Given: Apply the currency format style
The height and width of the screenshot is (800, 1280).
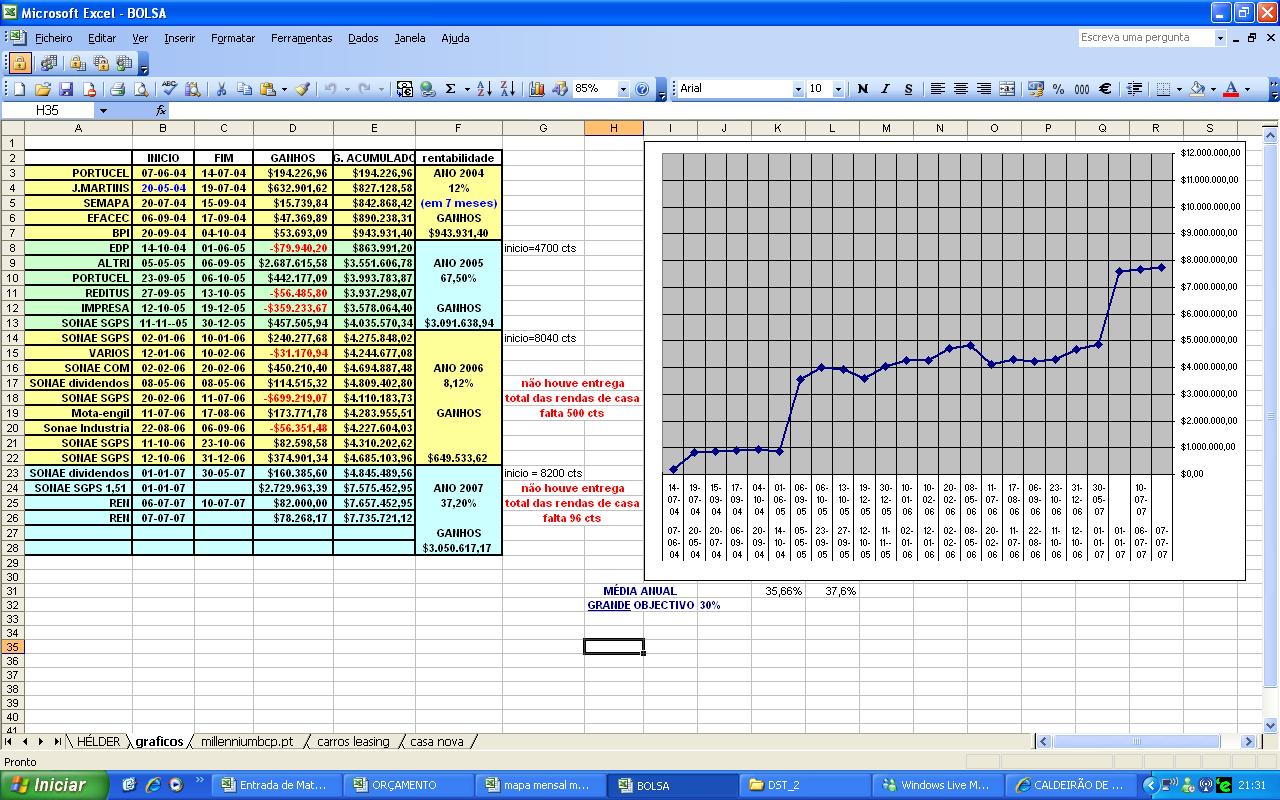Looking at the screenshot, I should tap(1036, 89).
